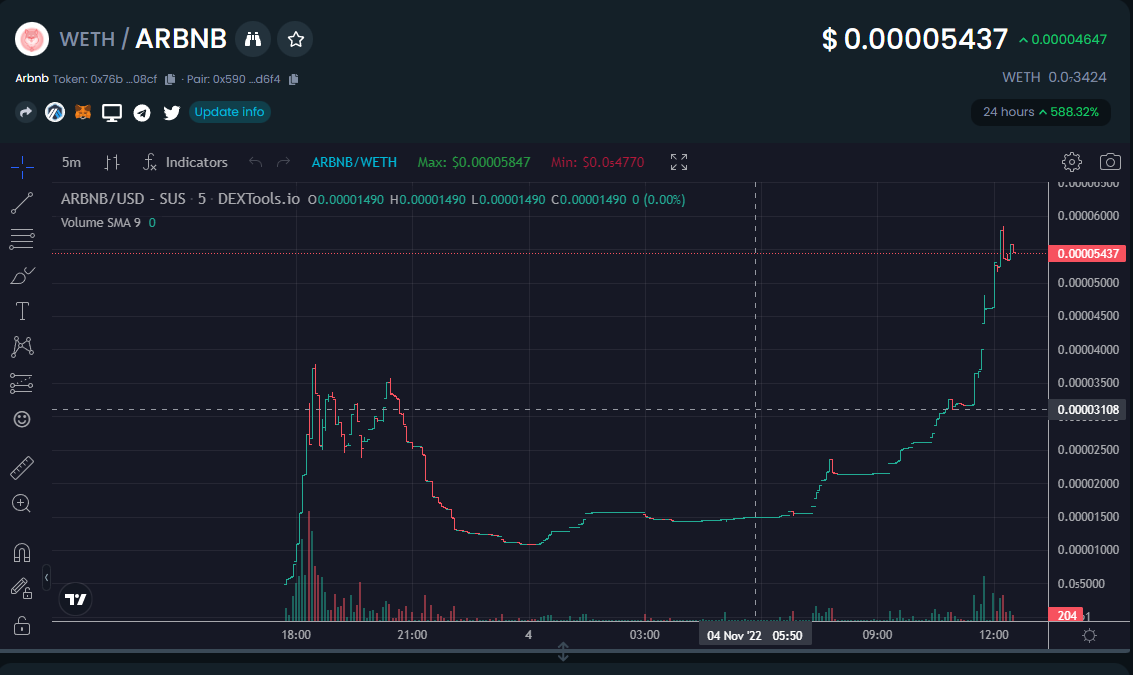Collapse the drawing toolbar arrow
Viewport: 1133px width, 675px height.
46,577
